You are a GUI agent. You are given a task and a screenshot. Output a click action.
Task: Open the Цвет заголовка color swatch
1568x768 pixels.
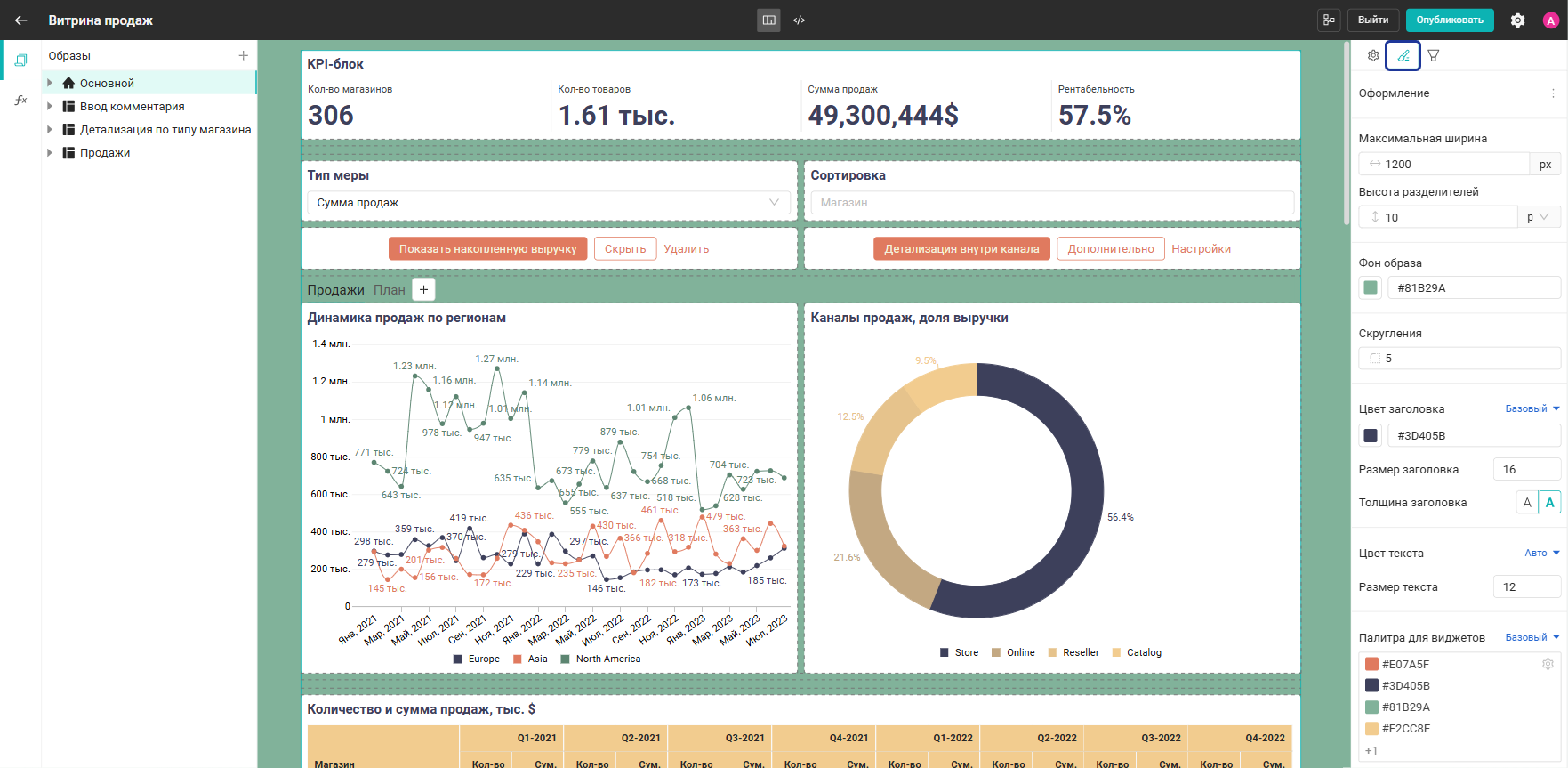(1371, 435)
